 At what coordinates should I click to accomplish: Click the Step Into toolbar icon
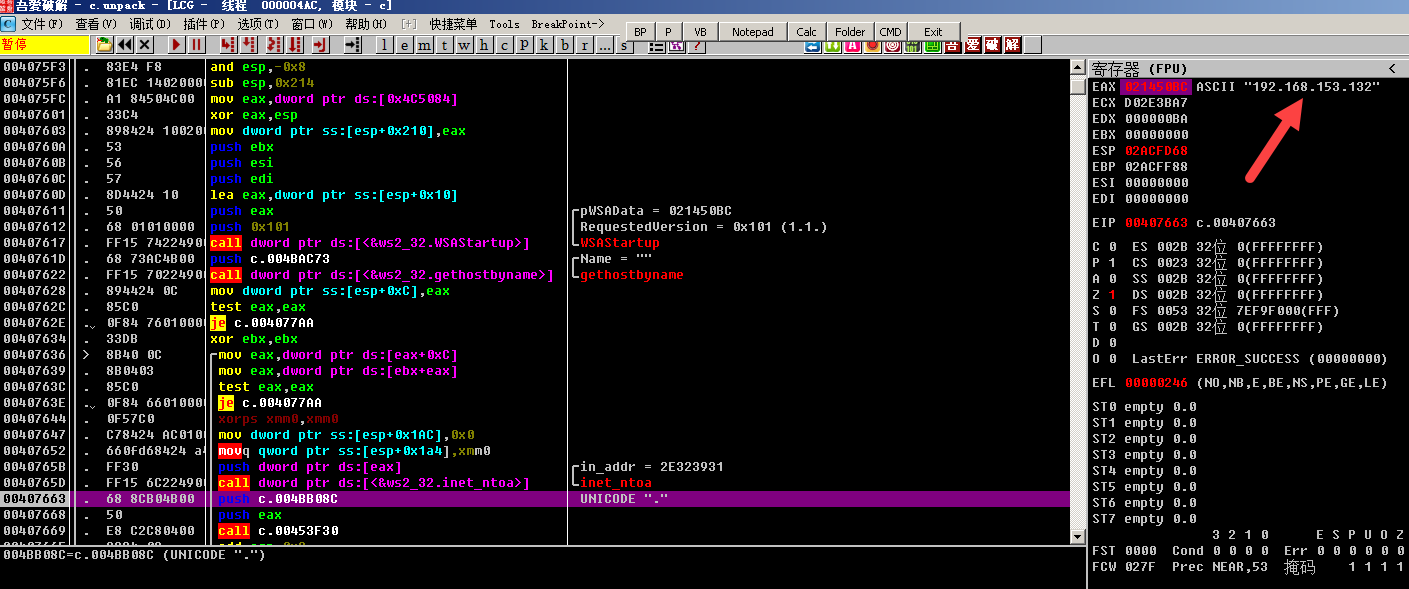pos(228,45)
